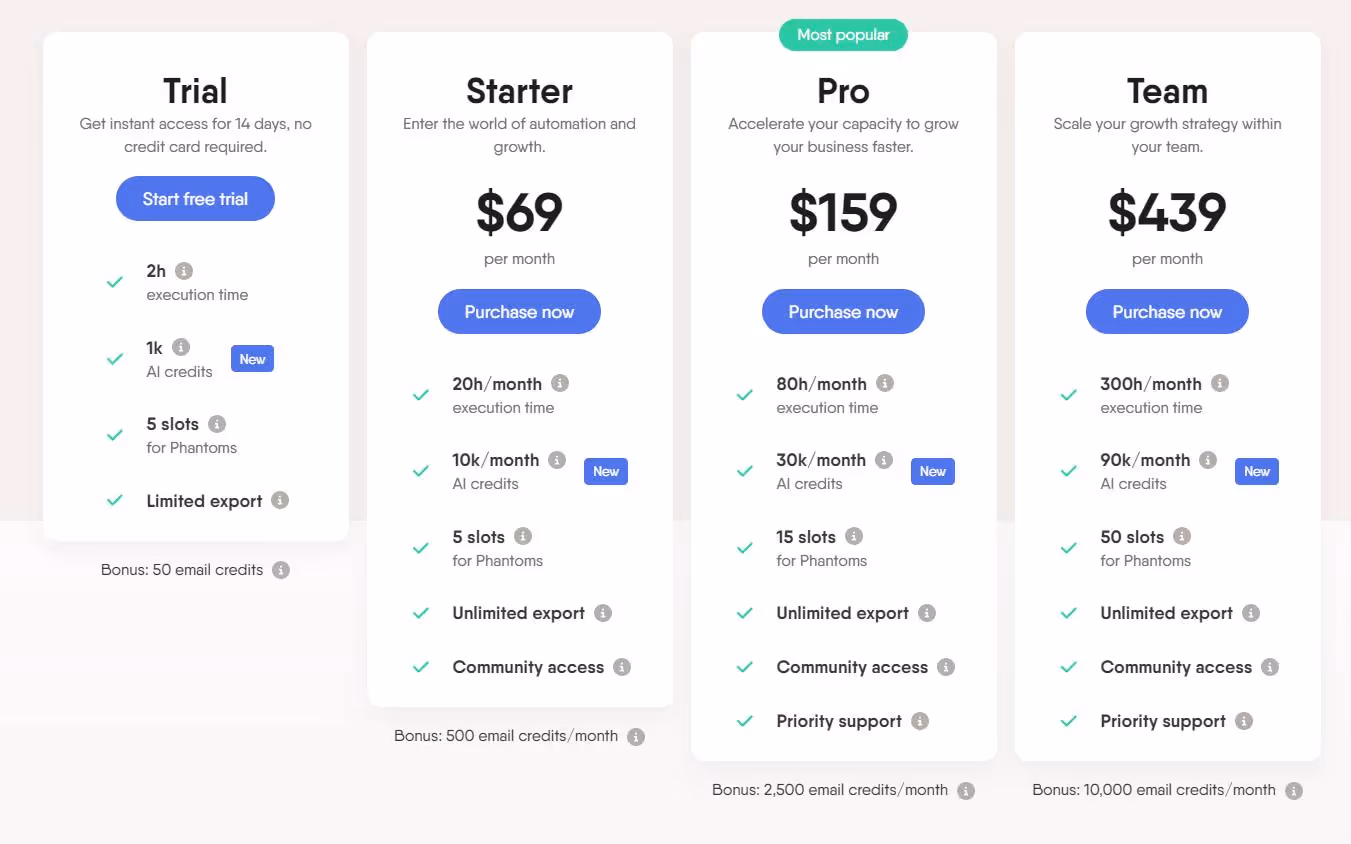Select the Most popular badge above Pro
The width and height of the screenshot is (1351, 844).
[843, 34]
